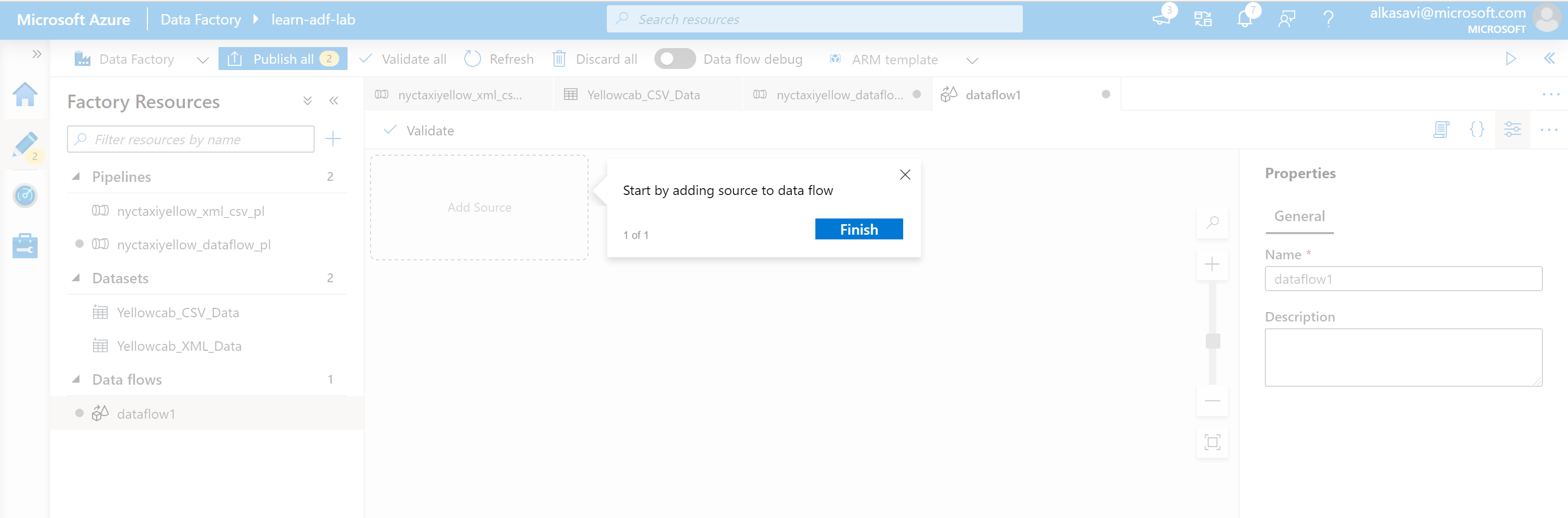Open the canvas more options ellipsis

1549,130
